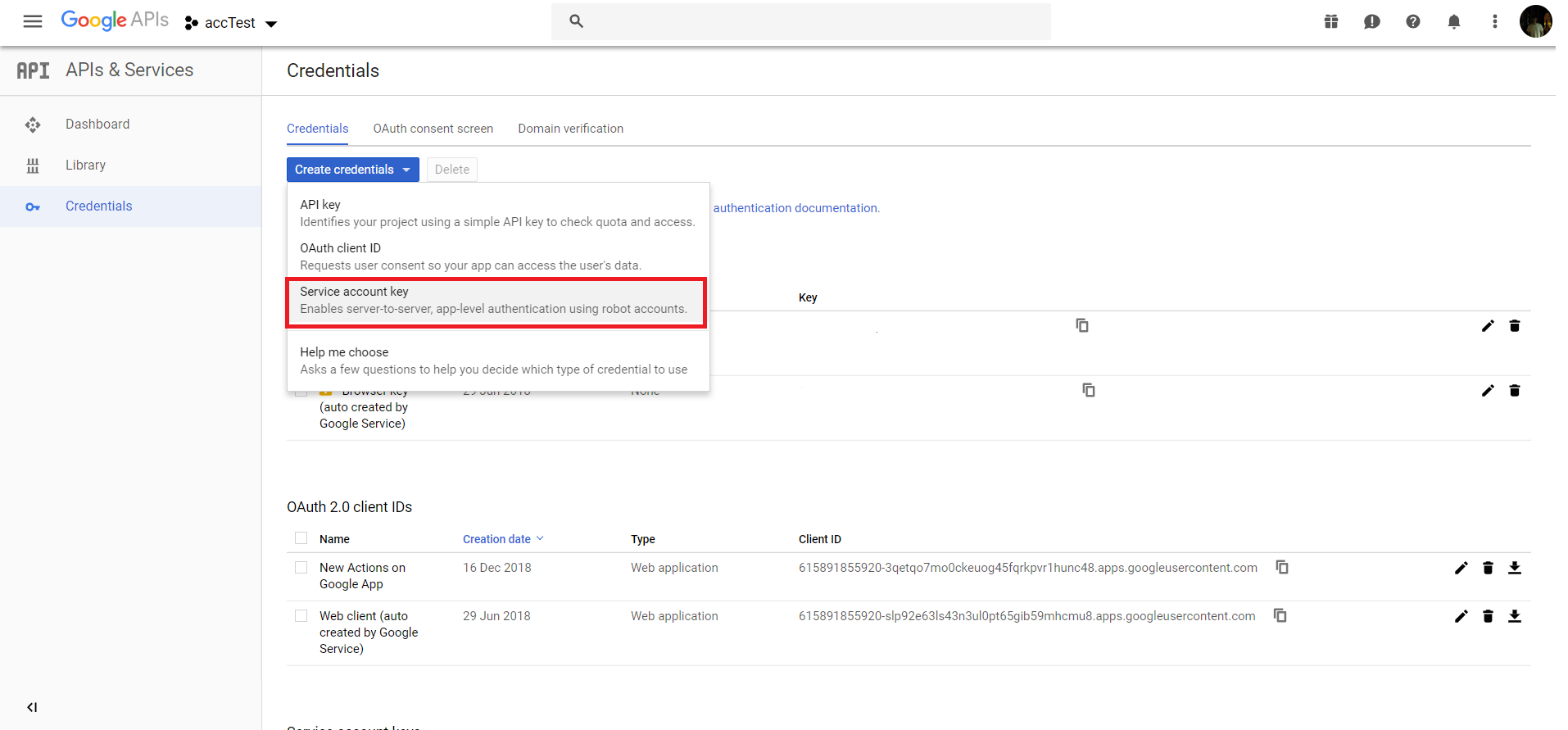The width and height of the screenshot is (1568, 730).
Task: Click the Client ID column header
Action: [820, 539]
